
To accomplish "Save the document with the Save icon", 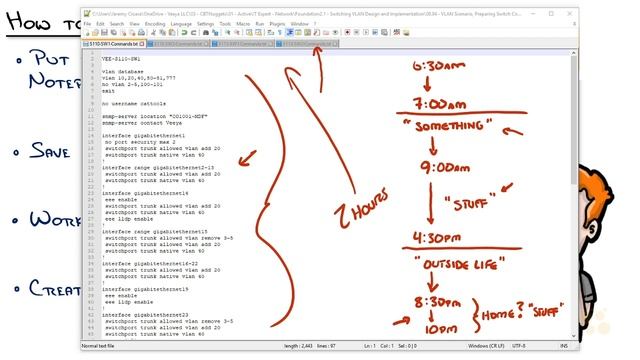I will [x=104, y=33].
